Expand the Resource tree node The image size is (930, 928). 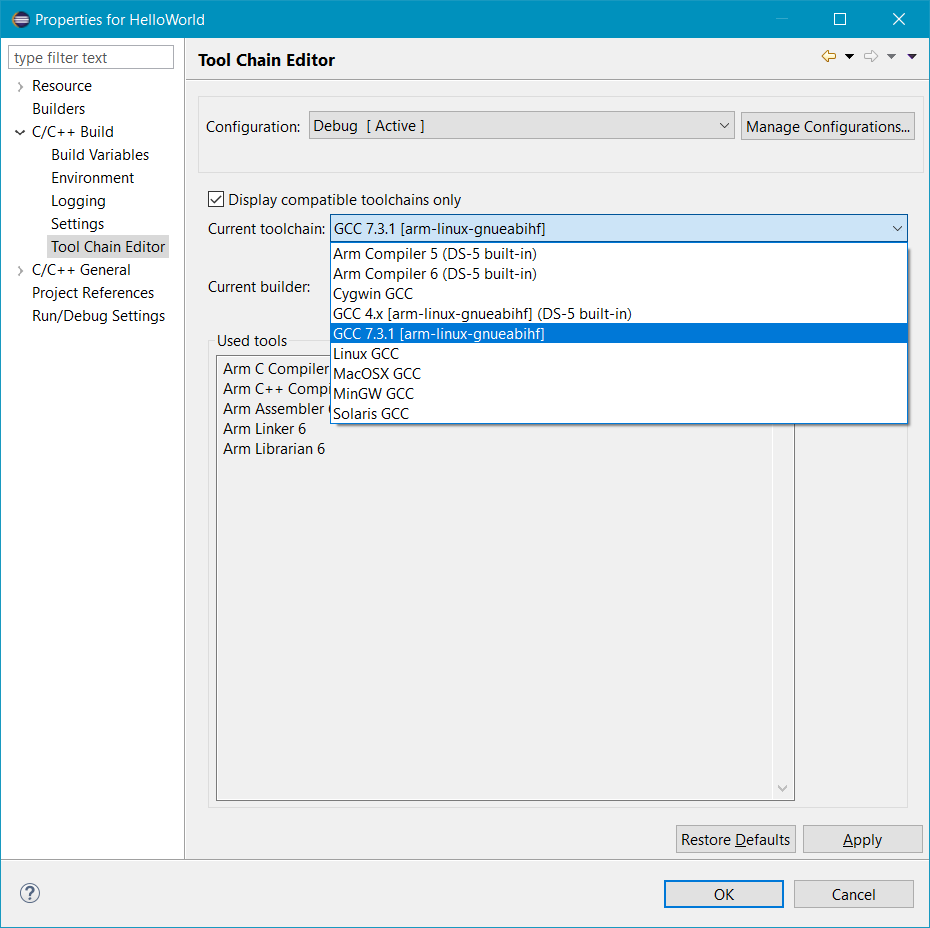click(18, 86)
